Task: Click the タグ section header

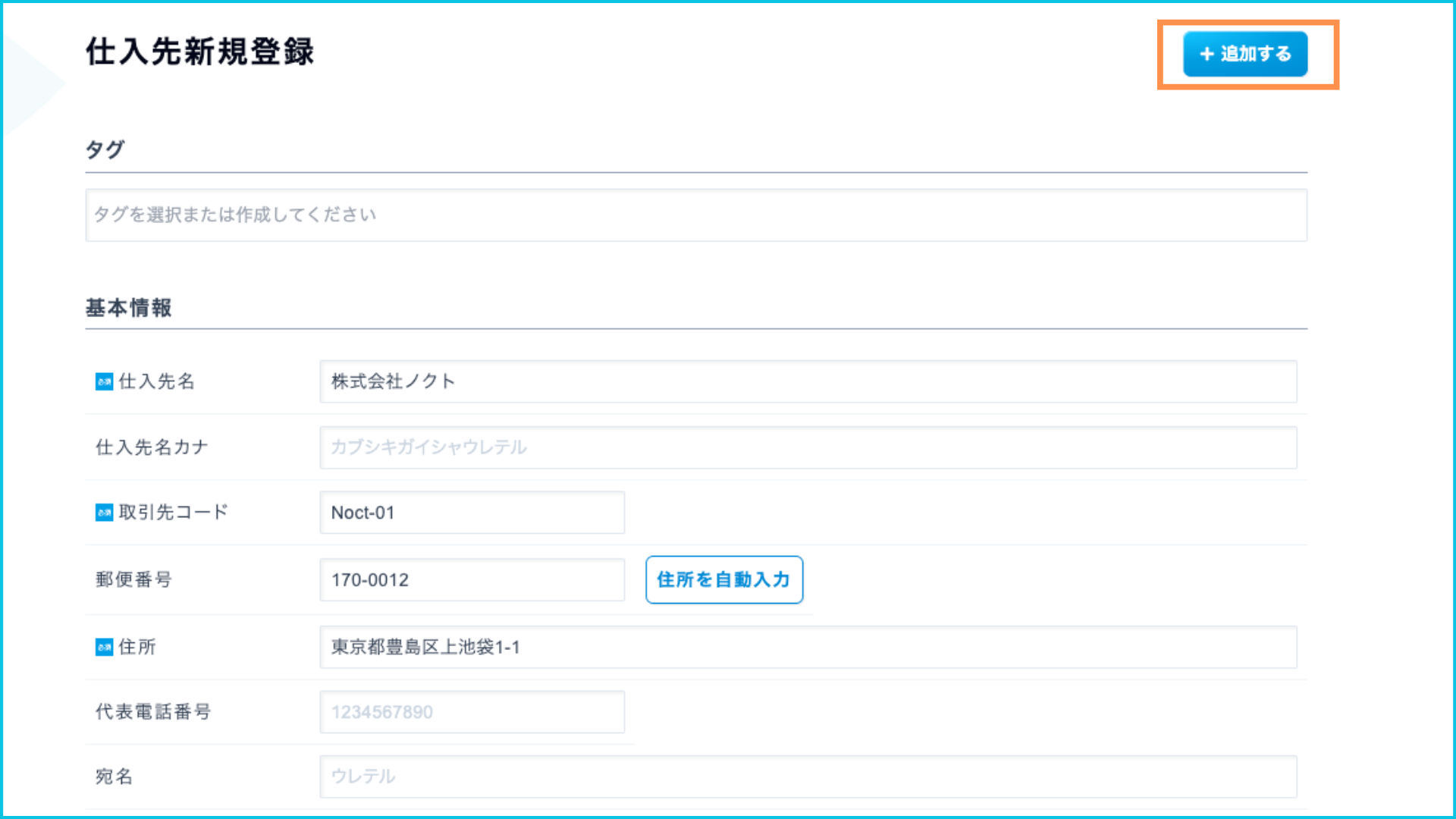Action: [105, 149]
